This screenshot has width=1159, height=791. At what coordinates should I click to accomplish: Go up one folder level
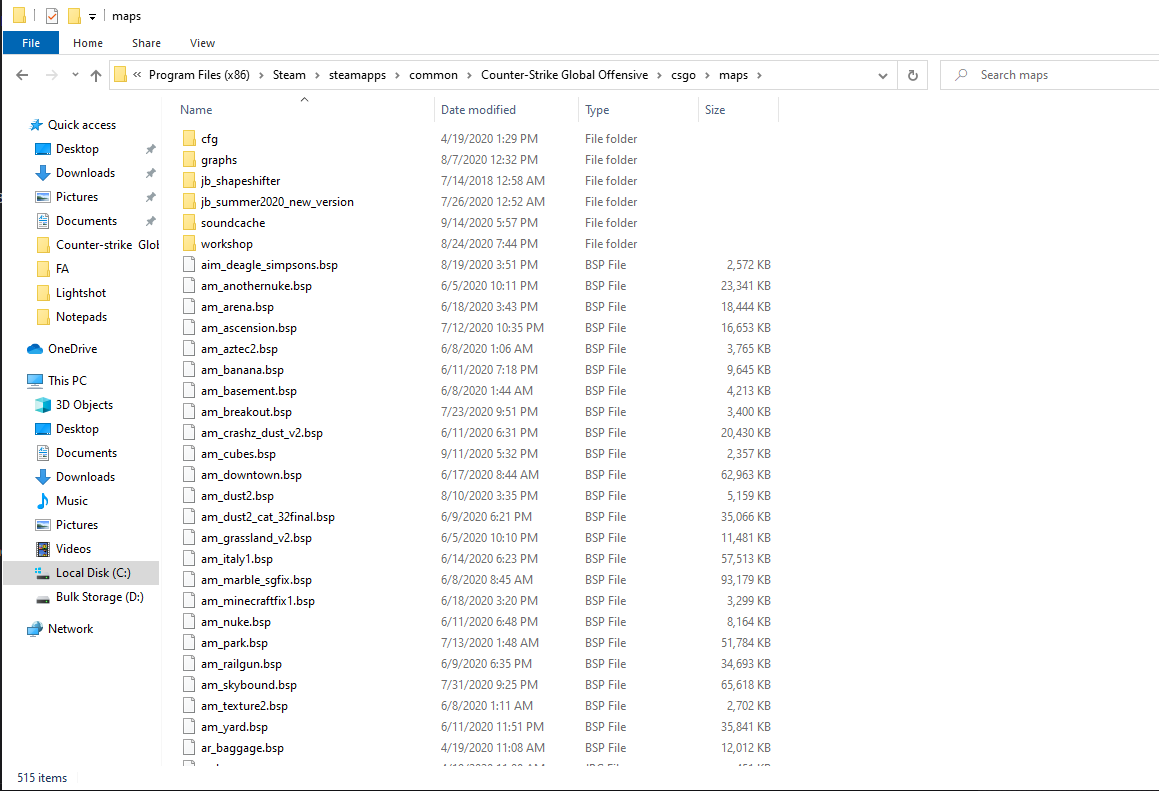[95, 75]
